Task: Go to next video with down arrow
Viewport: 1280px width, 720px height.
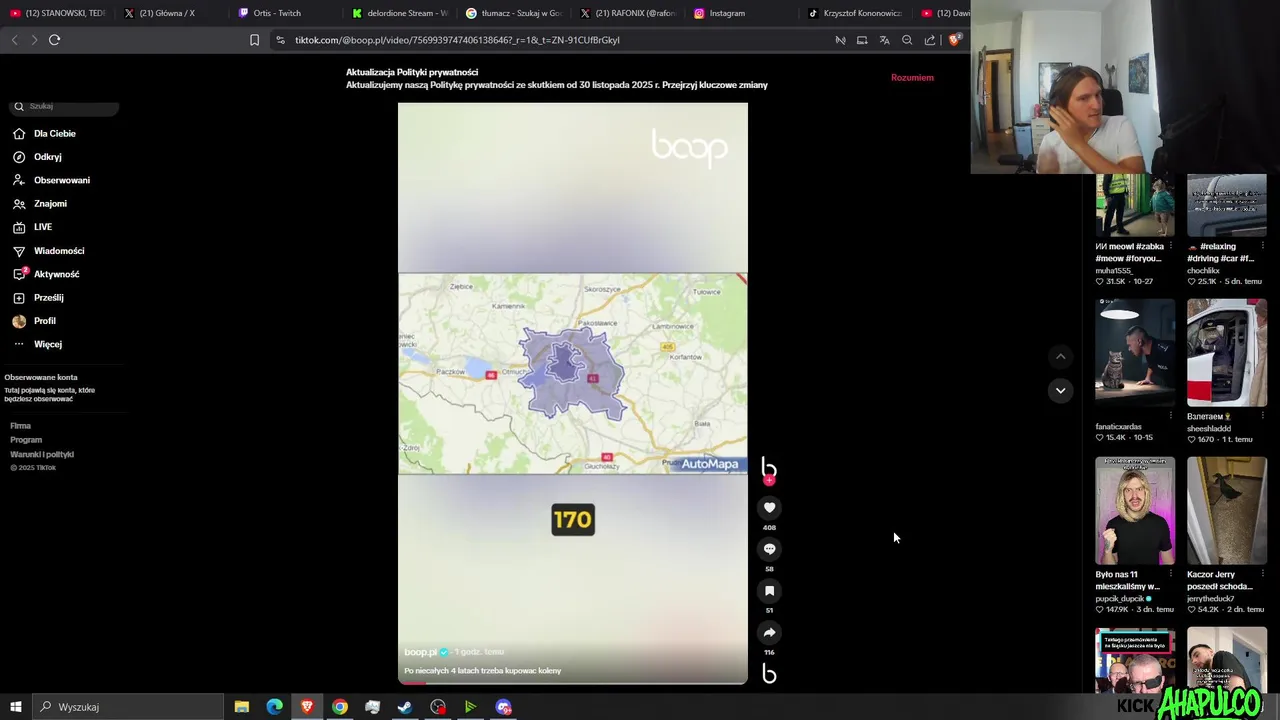Action: [1061, 391]
